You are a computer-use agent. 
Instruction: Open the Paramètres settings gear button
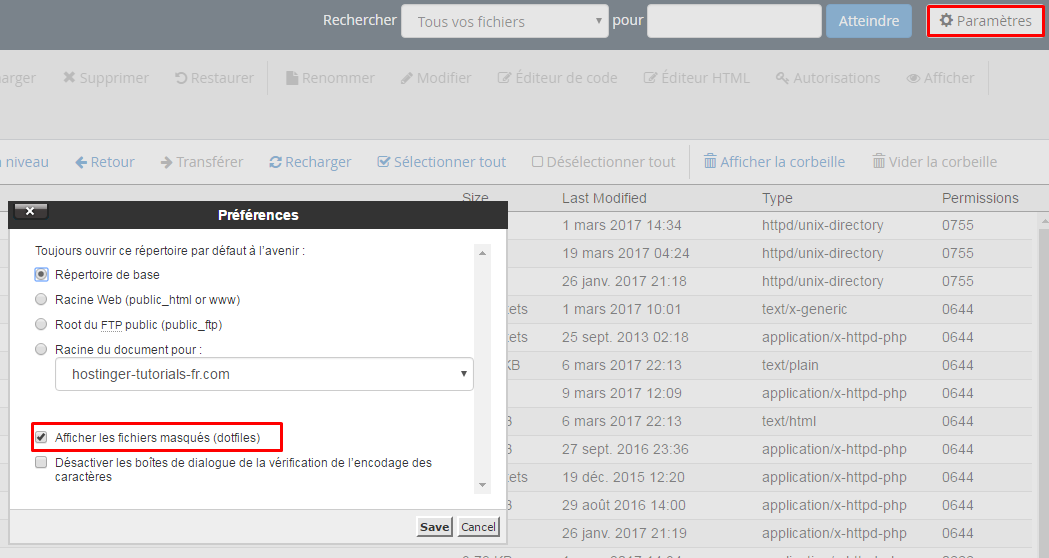(985, 21)
